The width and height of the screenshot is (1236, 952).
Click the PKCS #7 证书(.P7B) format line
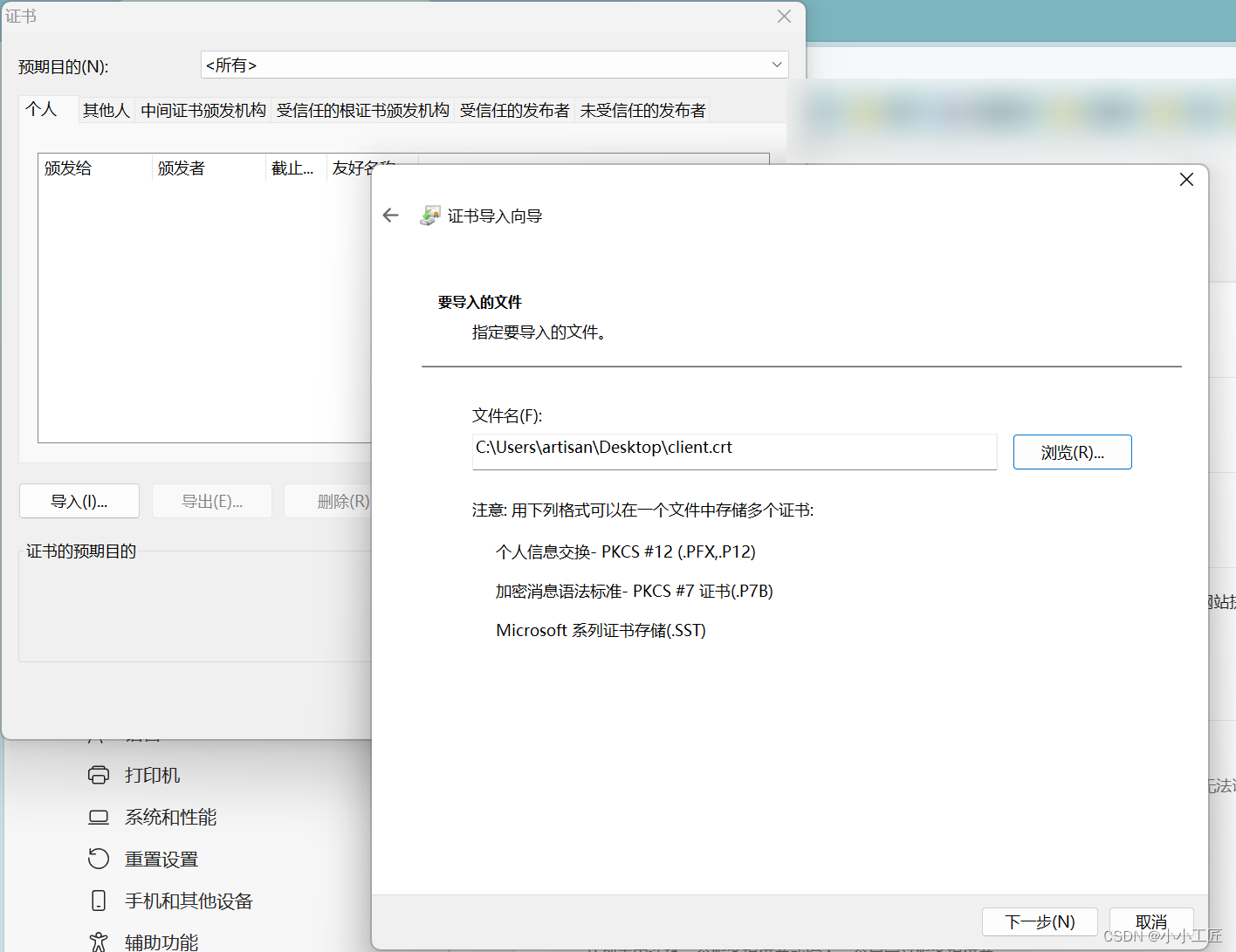coord(635,591)
